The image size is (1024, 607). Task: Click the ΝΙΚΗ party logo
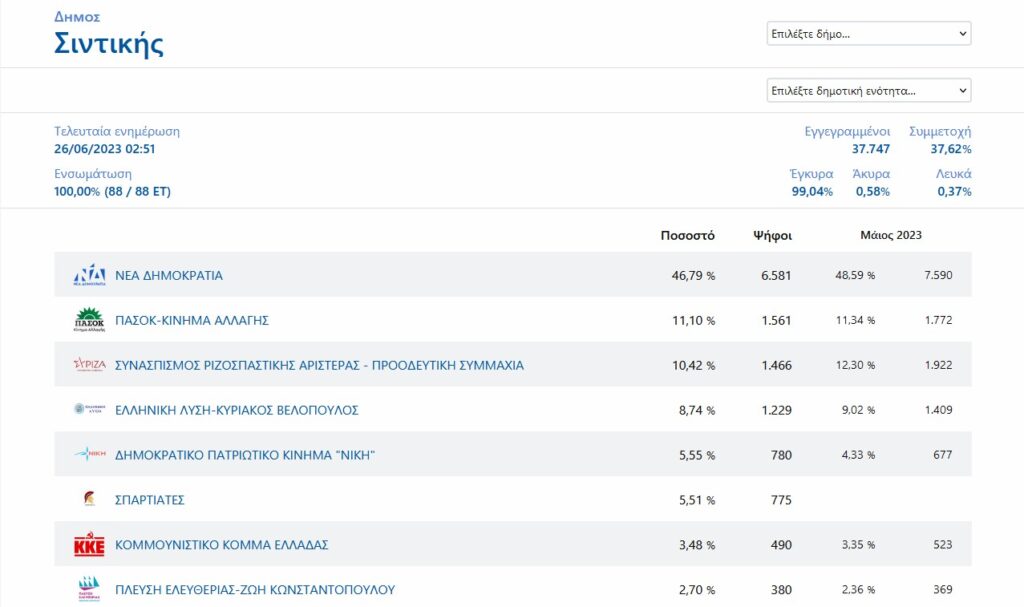click(x=89, y=455)
